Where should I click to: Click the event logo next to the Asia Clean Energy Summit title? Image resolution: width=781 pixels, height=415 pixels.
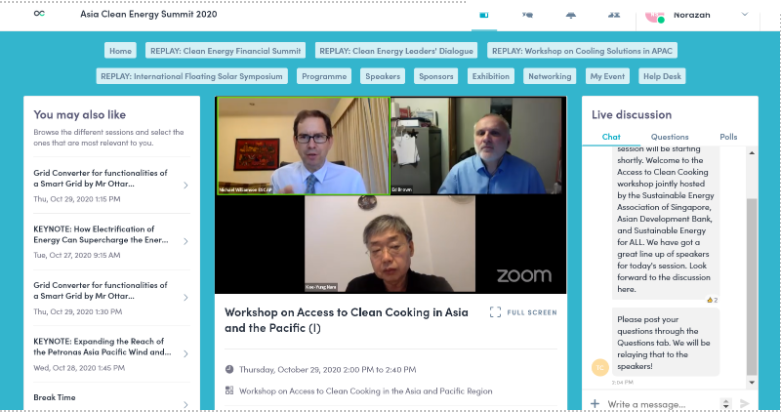click(x=39, y=13)
